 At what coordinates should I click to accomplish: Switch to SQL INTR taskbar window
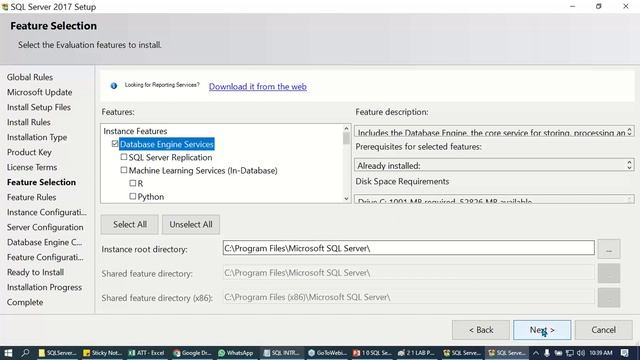[x=281, y=353]
